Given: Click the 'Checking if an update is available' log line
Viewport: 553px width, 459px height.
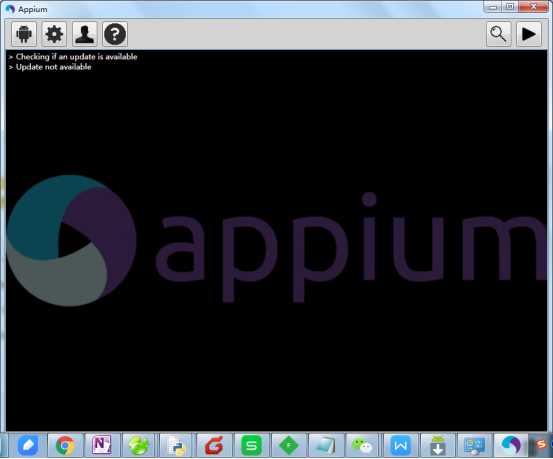Looking at the screenshot, I should (76, 57).
